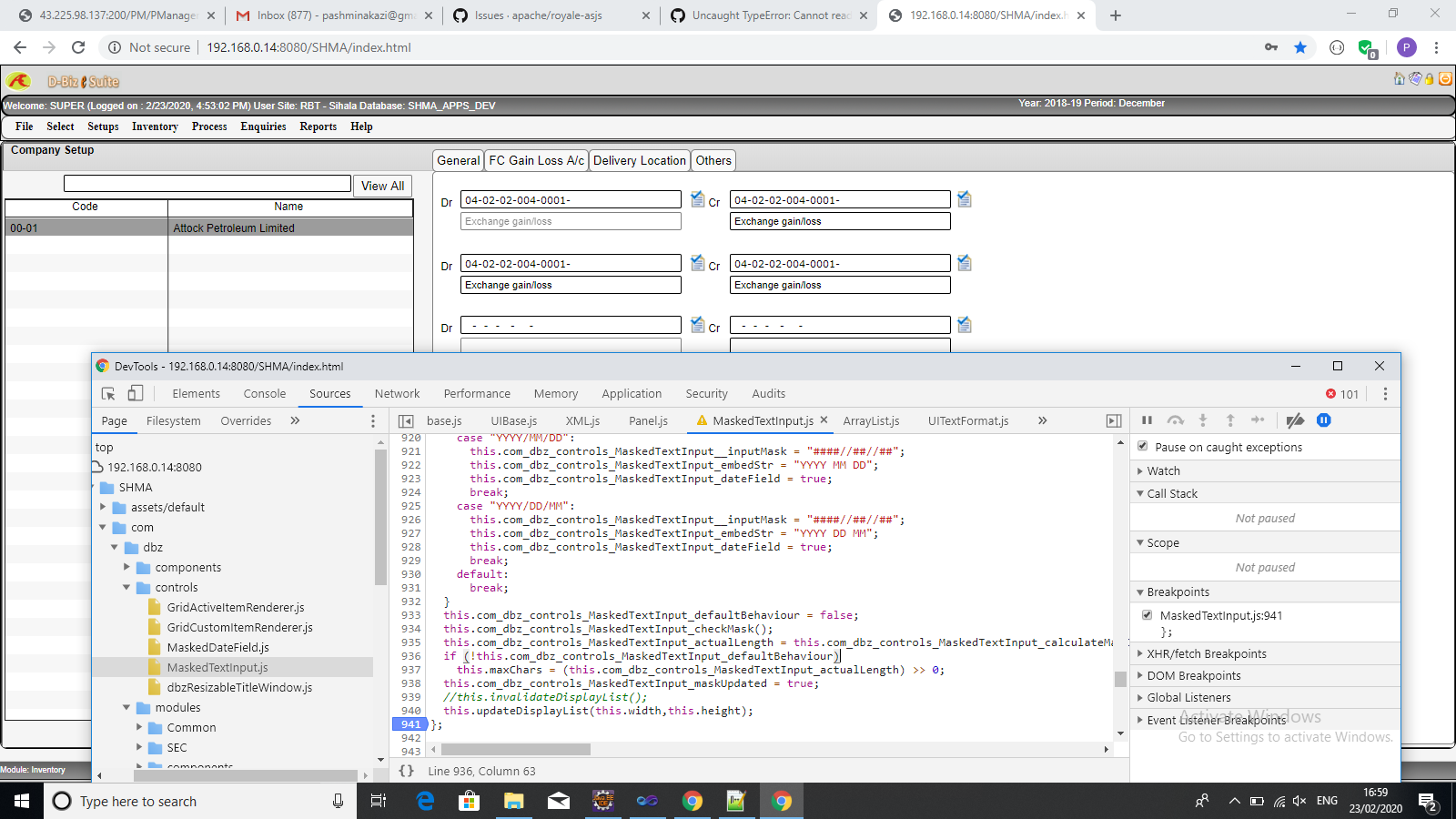Open the Reports menu
Viewport: 1456px width, 819px height.
[318, 126]
